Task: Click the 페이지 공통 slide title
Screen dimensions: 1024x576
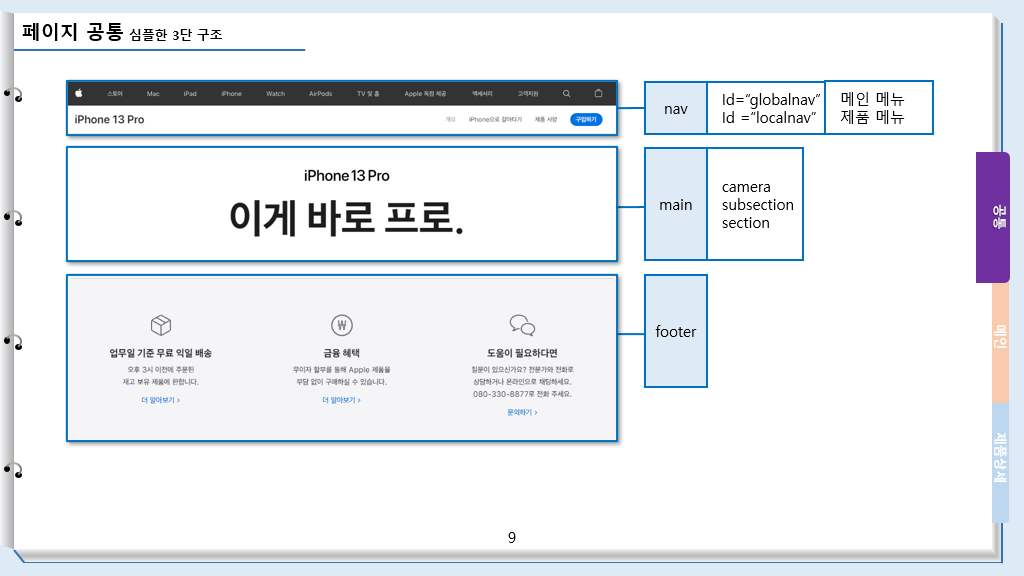Action: (x=72, y=31)
